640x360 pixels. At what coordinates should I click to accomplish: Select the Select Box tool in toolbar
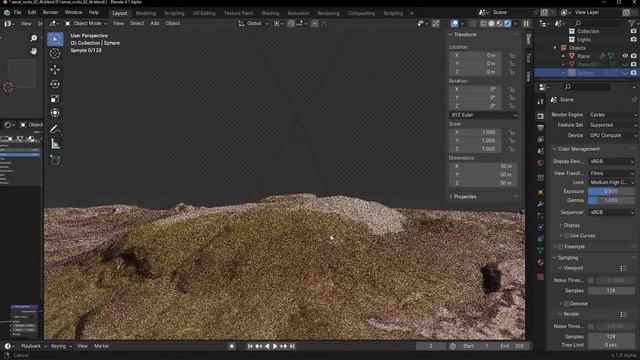55,39
